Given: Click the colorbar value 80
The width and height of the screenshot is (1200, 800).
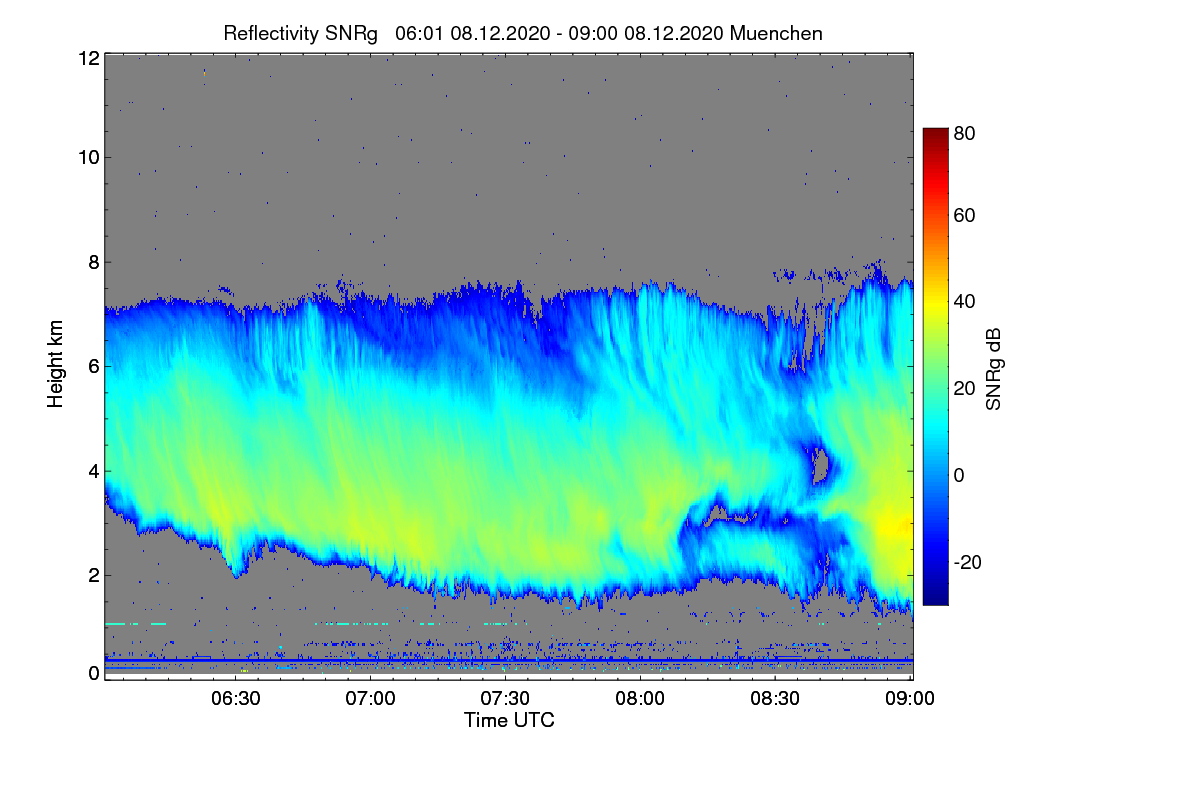Looking at the screenshot, I should 965,132.
